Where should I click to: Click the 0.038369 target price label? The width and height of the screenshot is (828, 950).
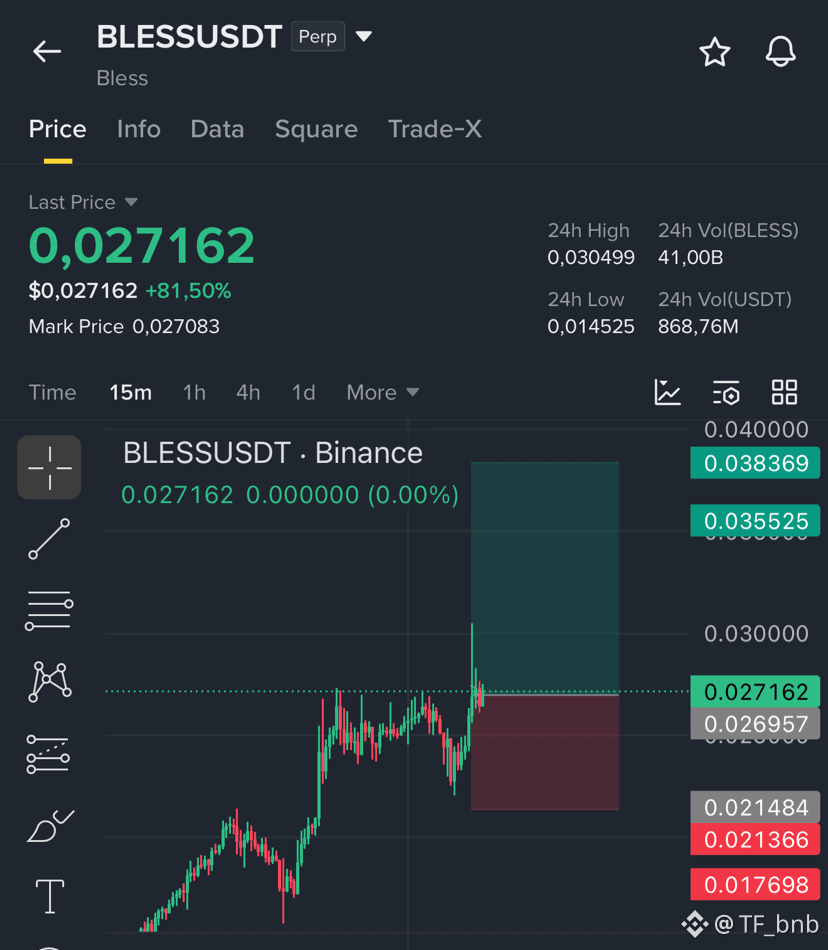click(755, 463)
